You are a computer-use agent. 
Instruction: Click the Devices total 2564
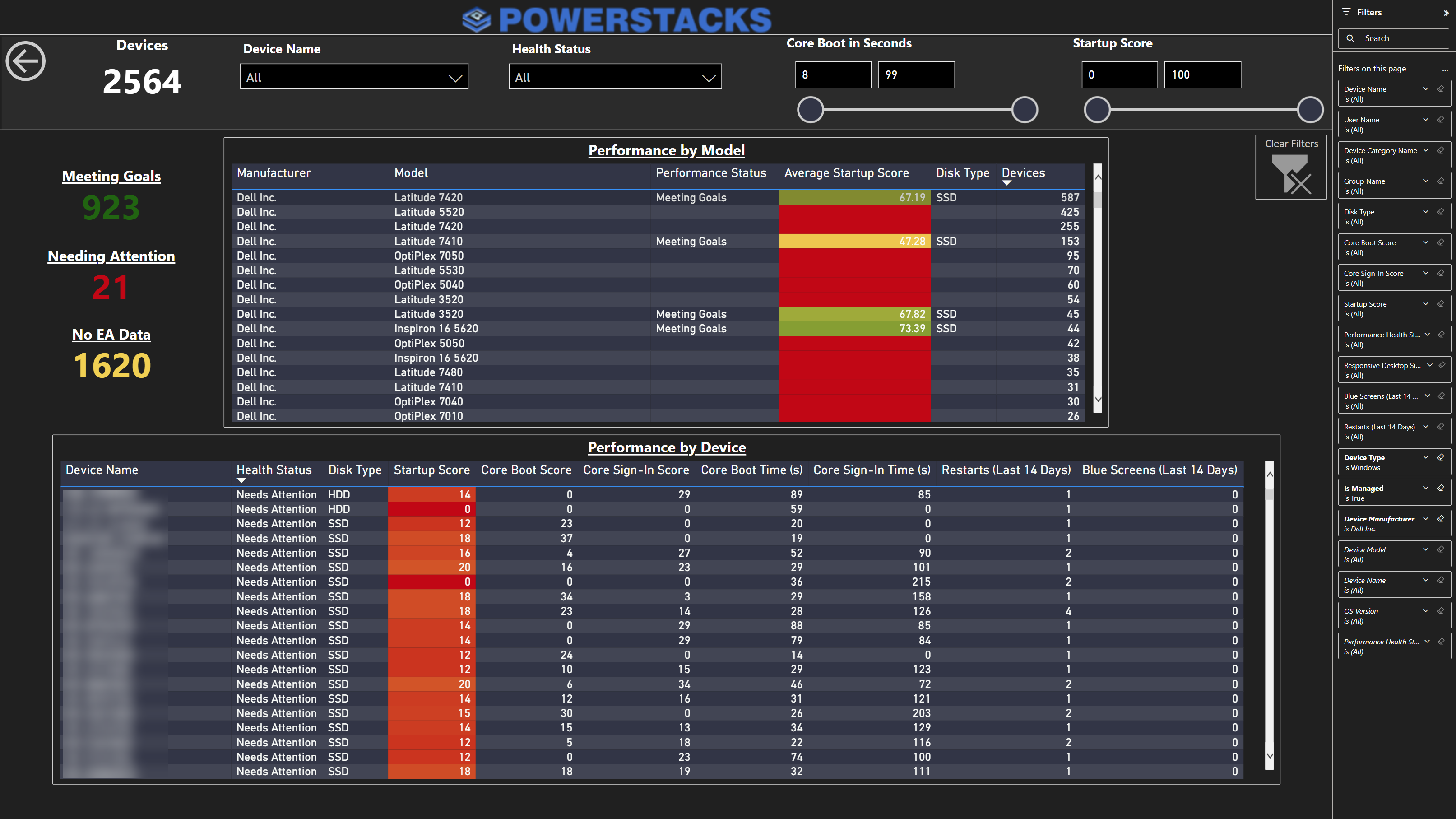pos(142,81)
